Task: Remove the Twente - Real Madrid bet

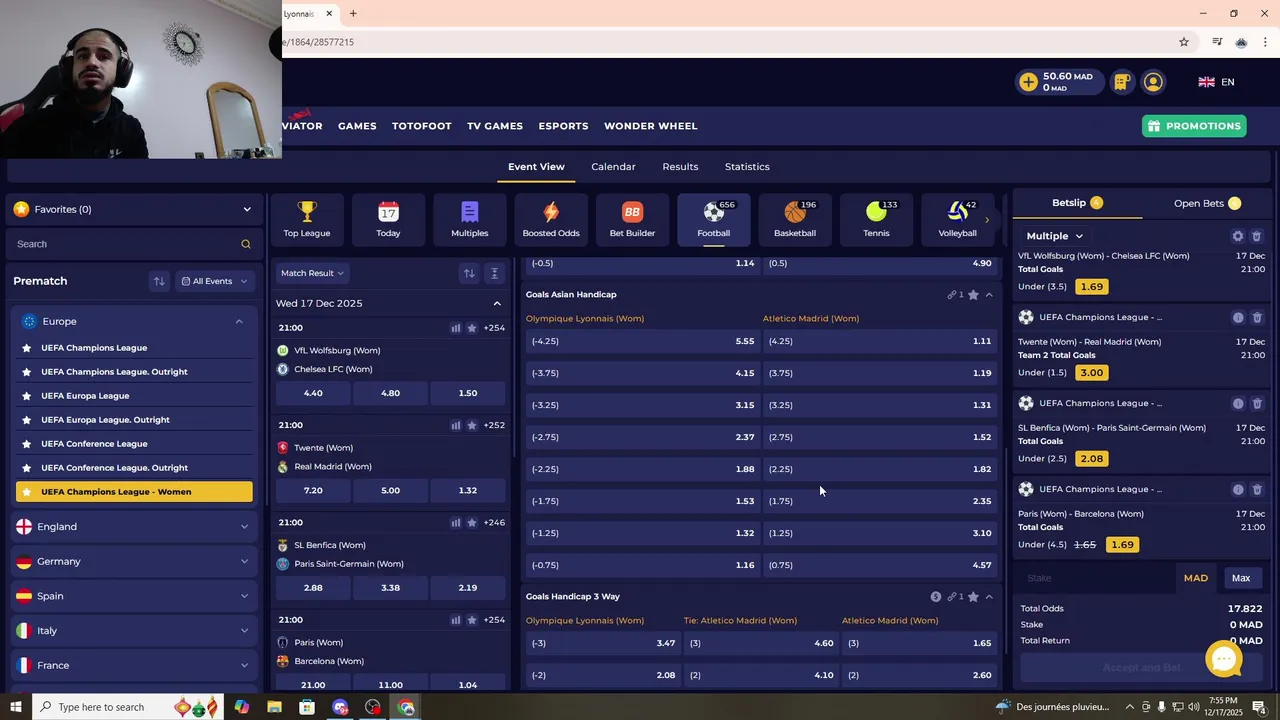Action: [1257, 317]
